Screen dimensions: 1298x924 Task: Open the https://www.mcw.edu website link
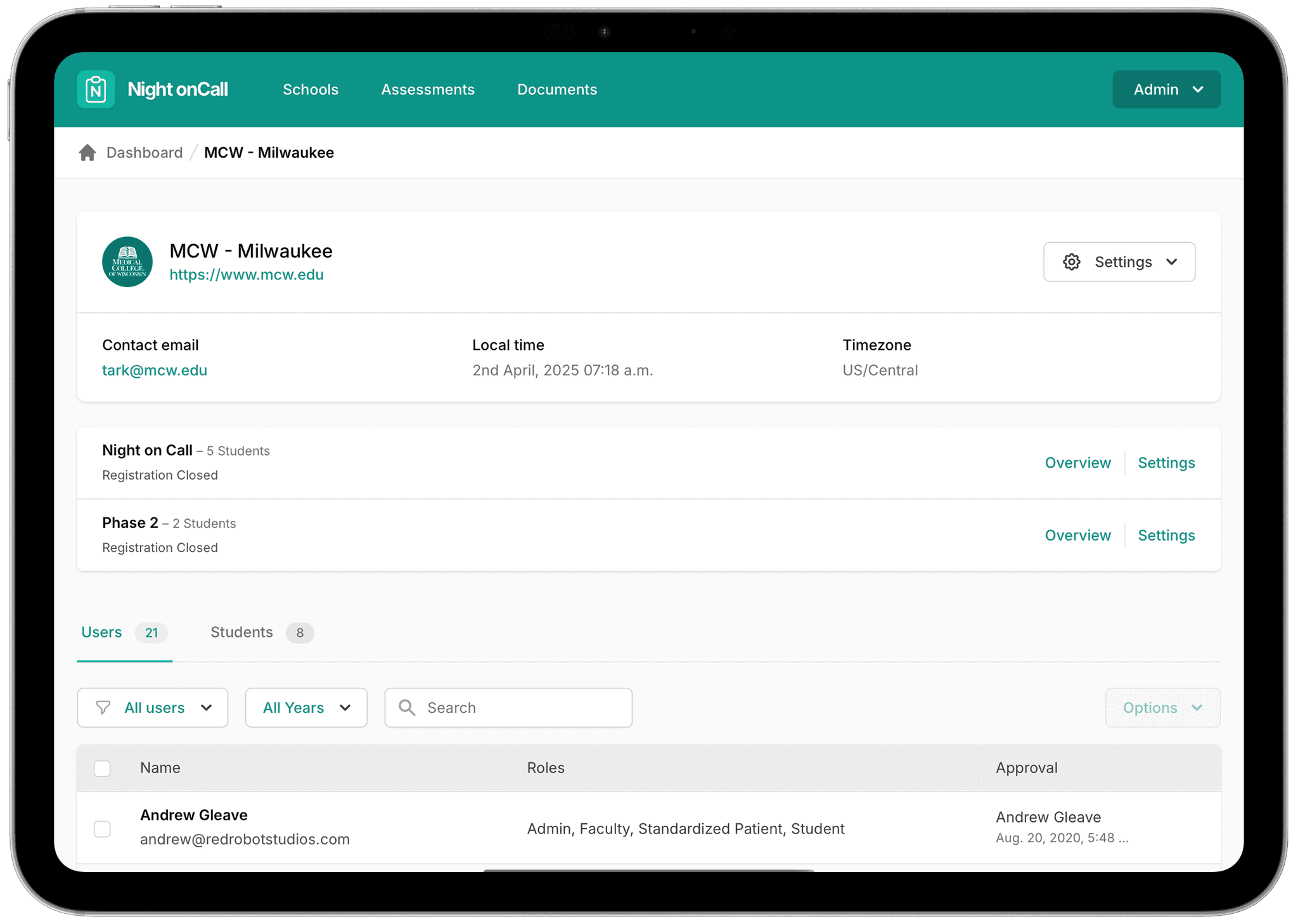247,274
